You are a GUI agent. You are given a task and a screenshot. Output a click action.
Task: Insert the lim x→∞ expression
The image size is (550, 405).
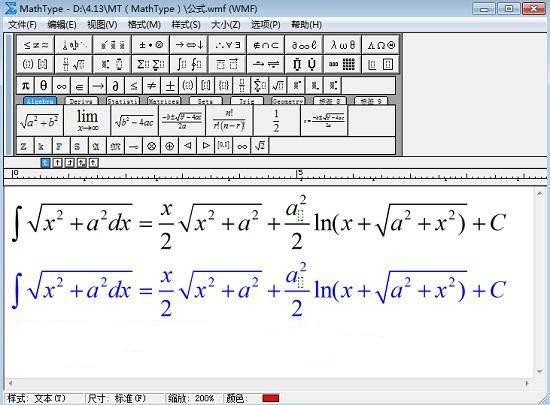(x=87, y=120)
